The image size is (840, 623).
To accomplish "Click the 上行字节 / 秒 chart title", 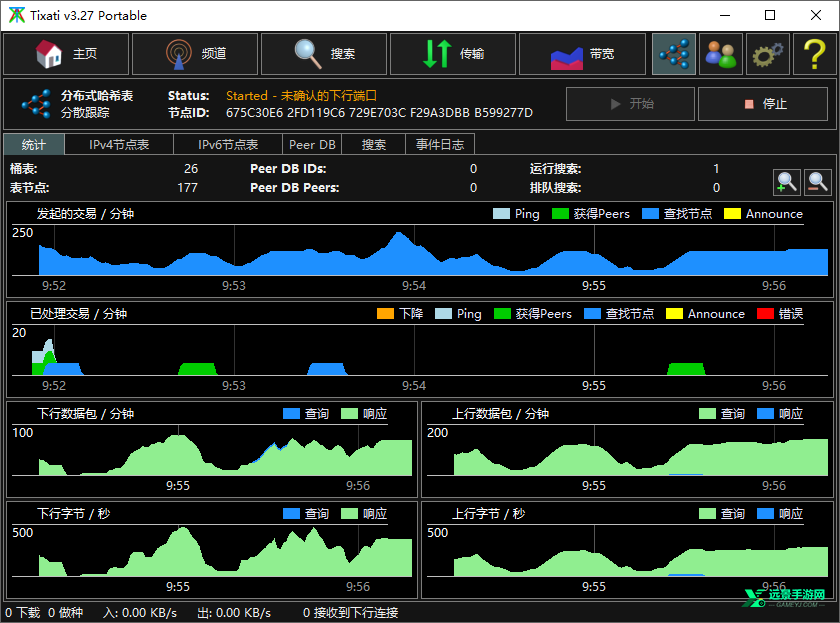I will tap(489, 514).
